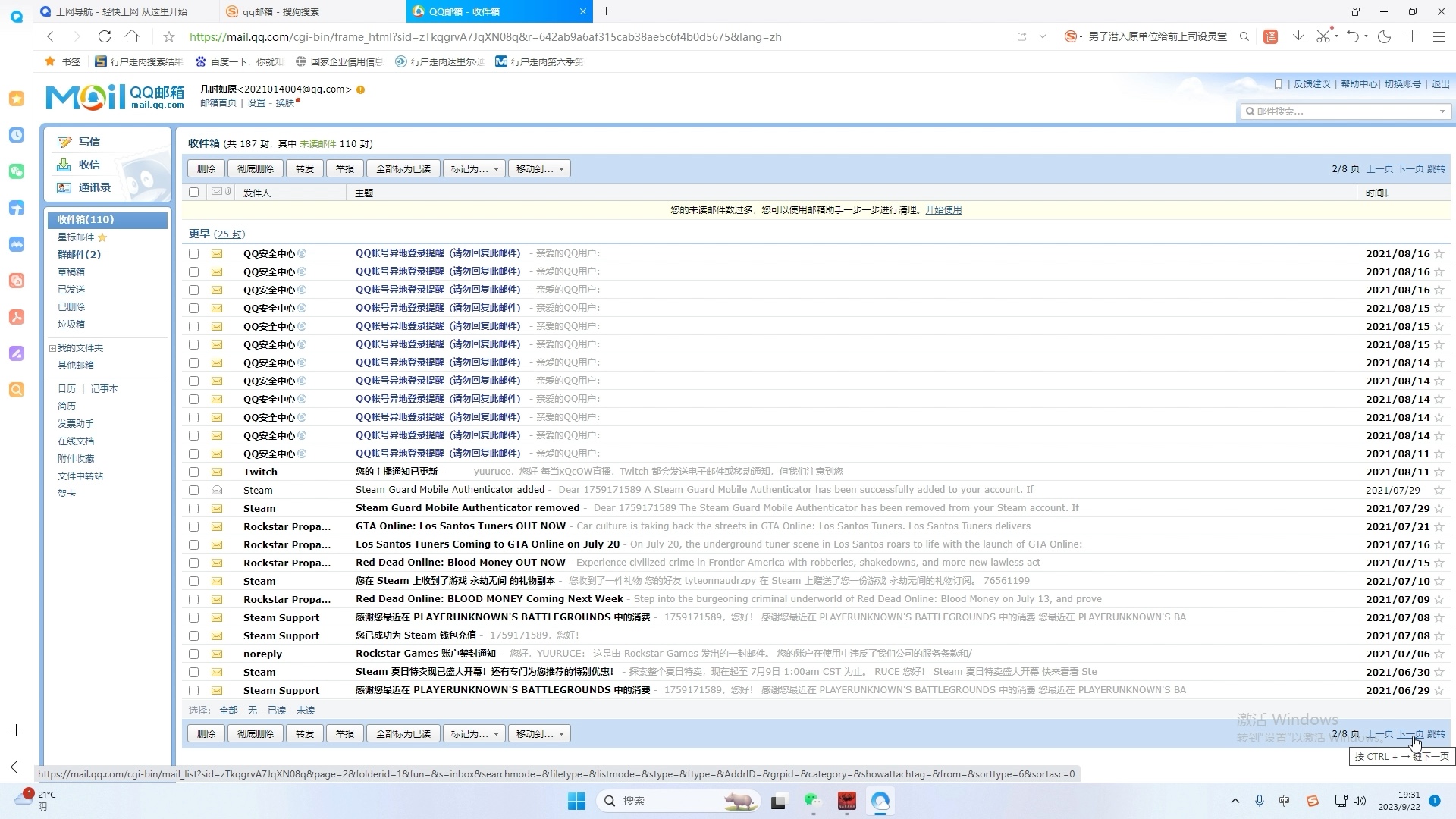
Task: Star the noreply Rockstar Games email
Action: coord(1439,654)
